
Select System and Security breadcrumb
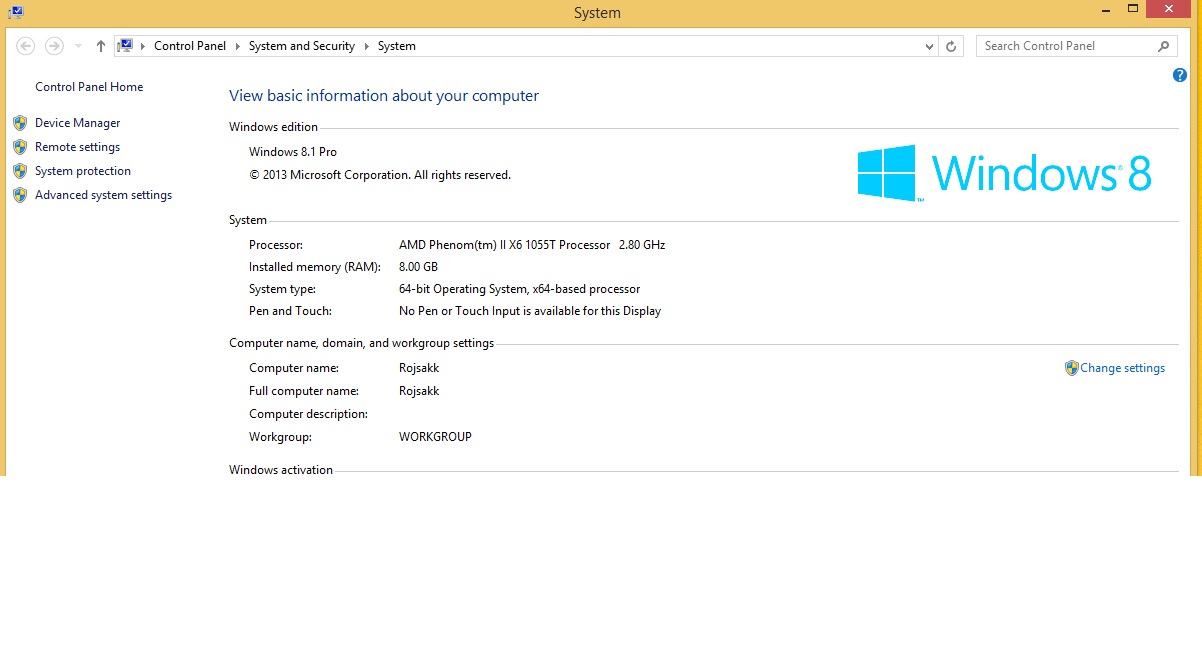302,46
